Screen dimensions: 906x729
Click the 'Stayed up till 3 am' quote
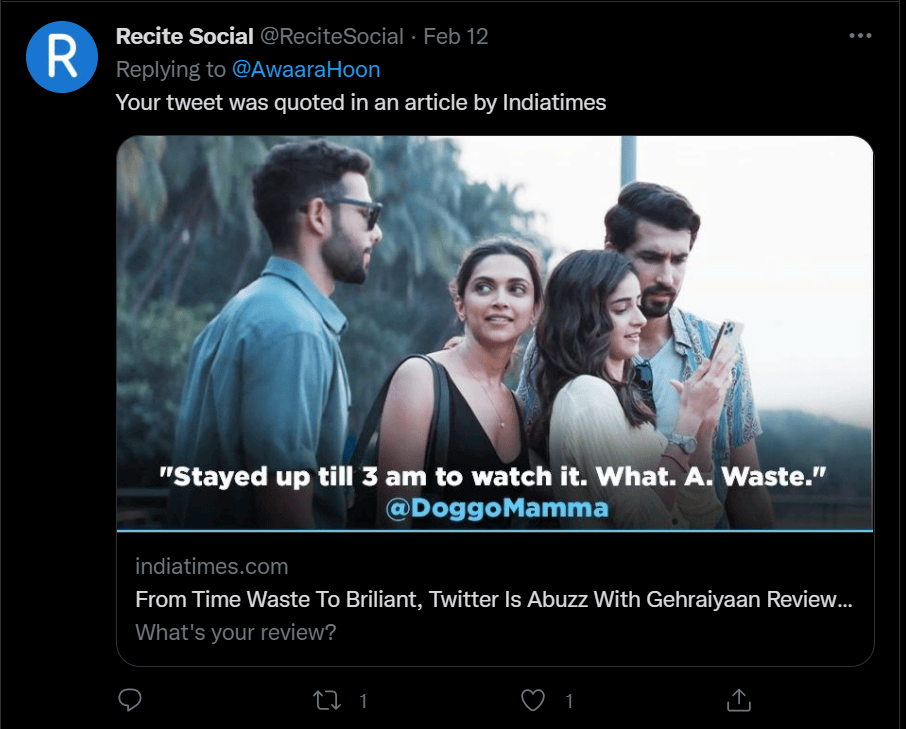click(x=495, y=476)
